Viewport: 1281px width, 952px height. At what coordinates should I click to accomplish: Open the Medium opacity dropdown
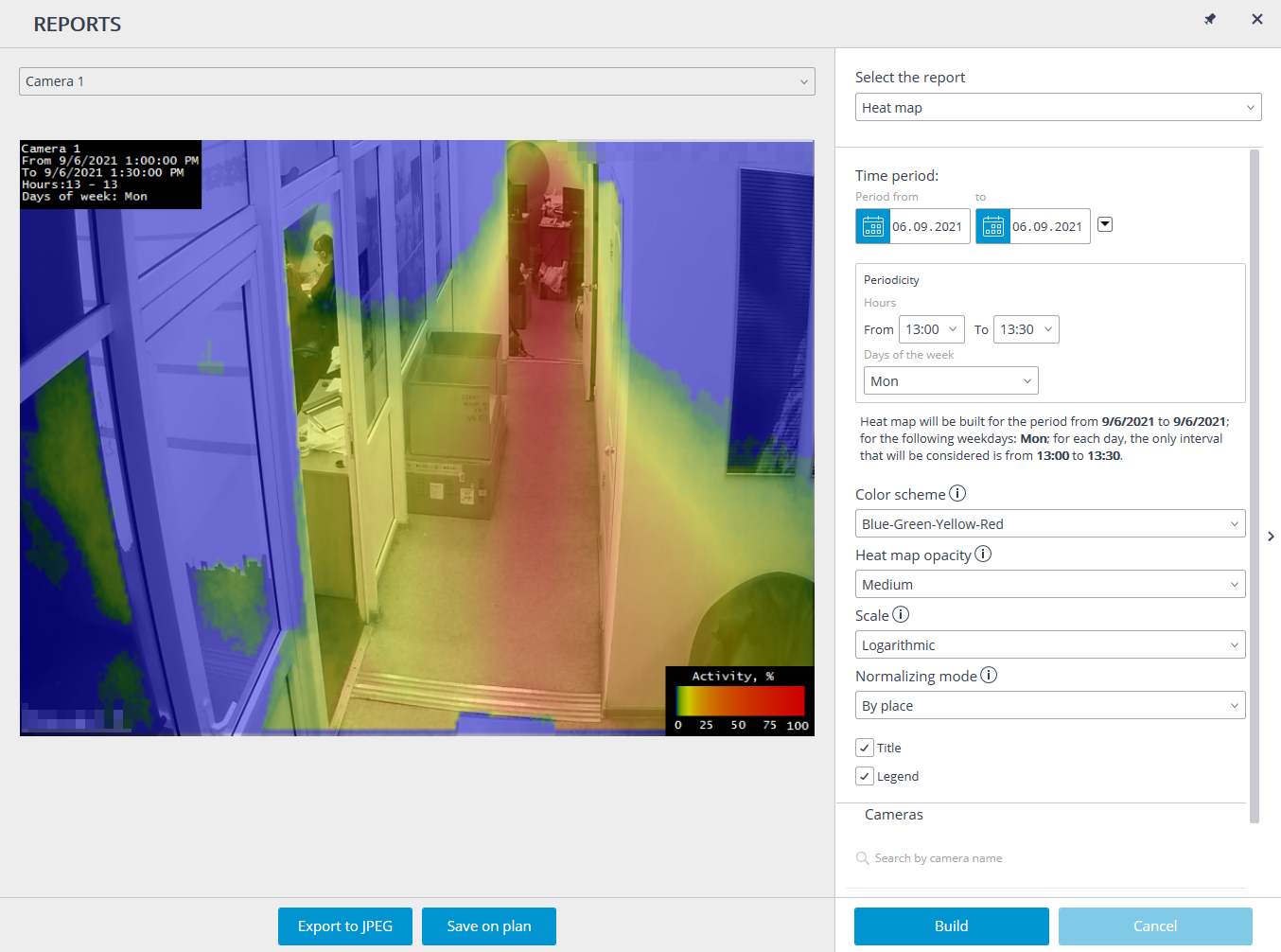point(1050,584)
